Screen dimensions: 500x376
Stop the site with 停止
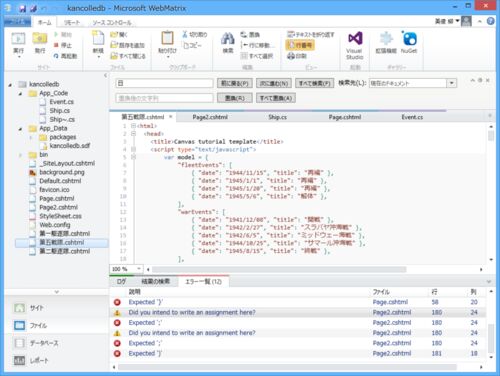click(63, 45)
